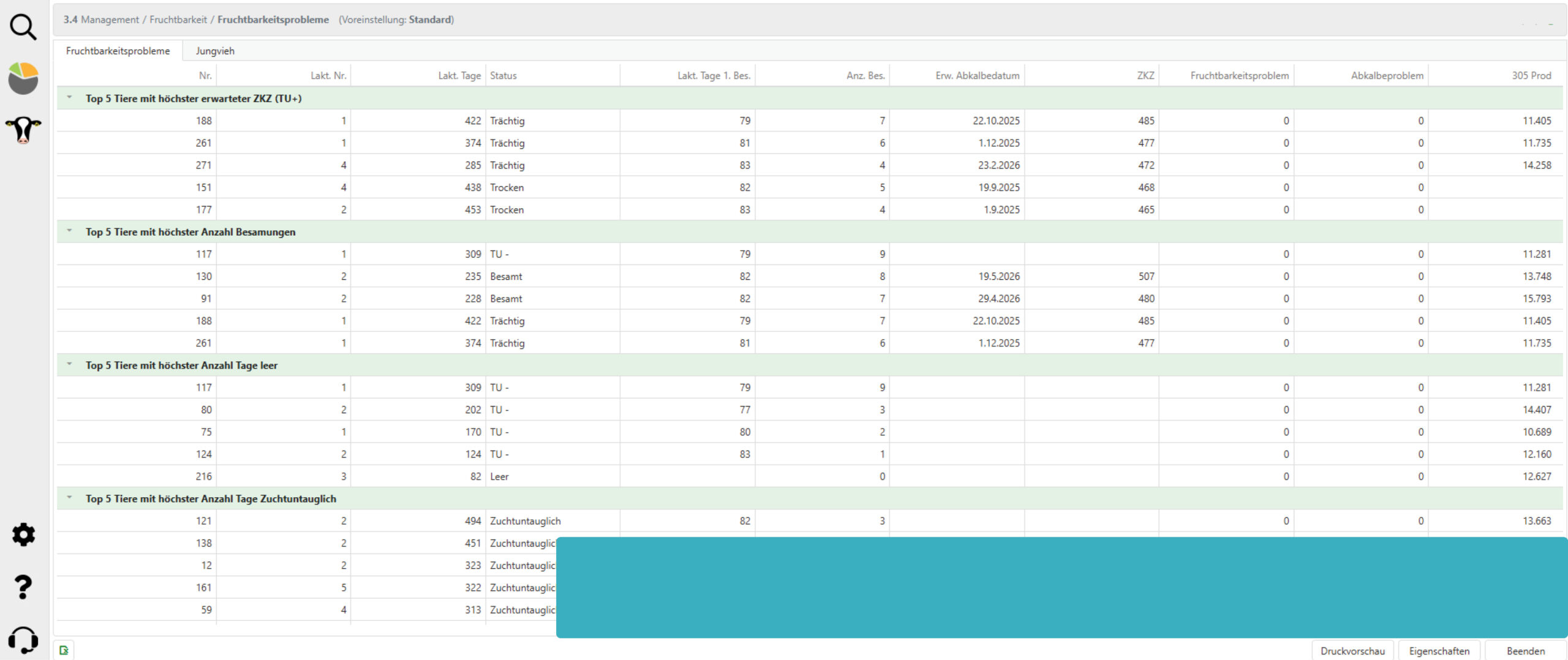Collapse the highest Anzahl Besamungen group
Image resolution: width=1568 pixels, height=660 pixels.
[70, 231]
